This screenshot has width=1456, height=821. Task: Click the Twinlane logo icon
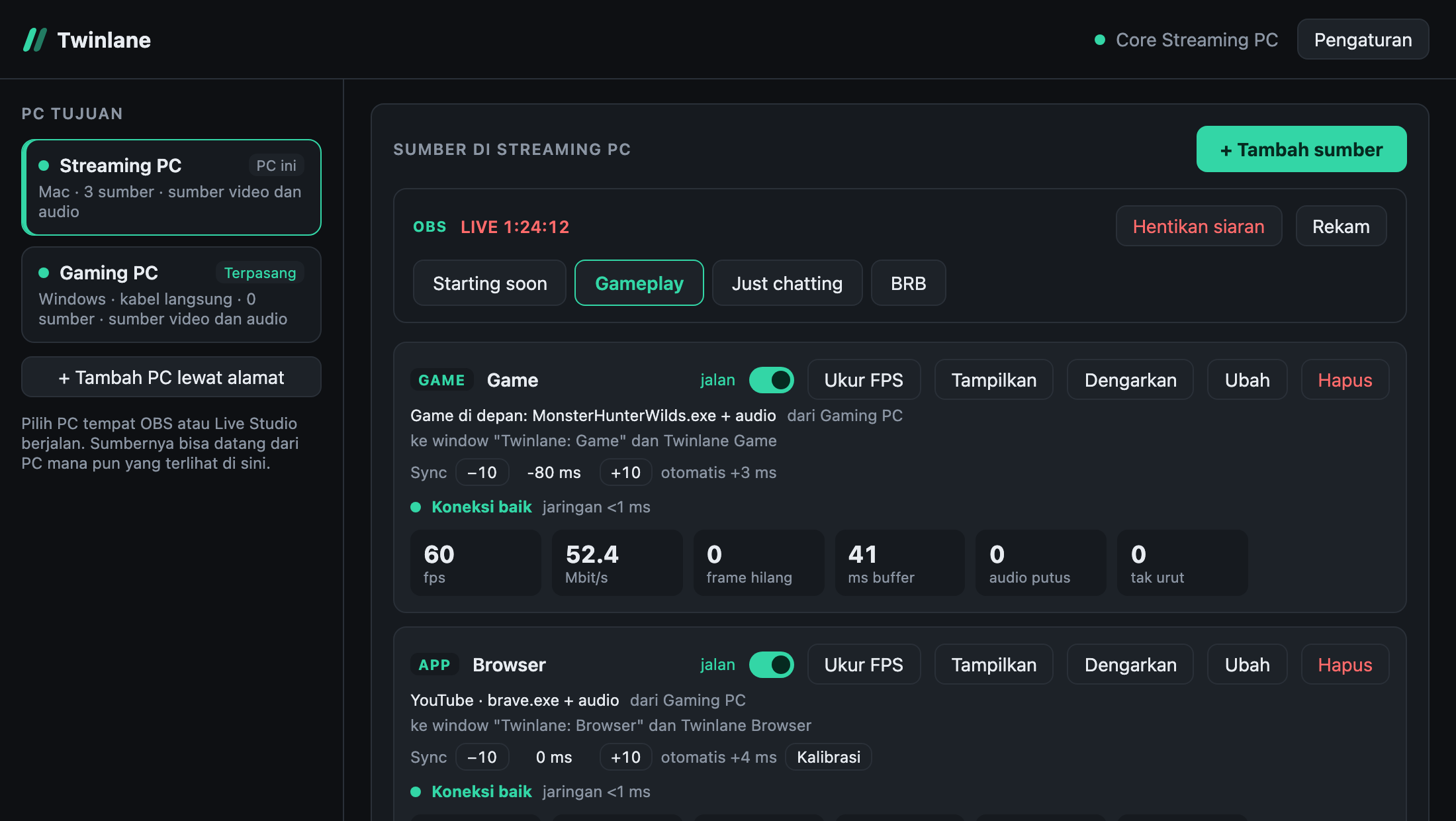[35, 40]
